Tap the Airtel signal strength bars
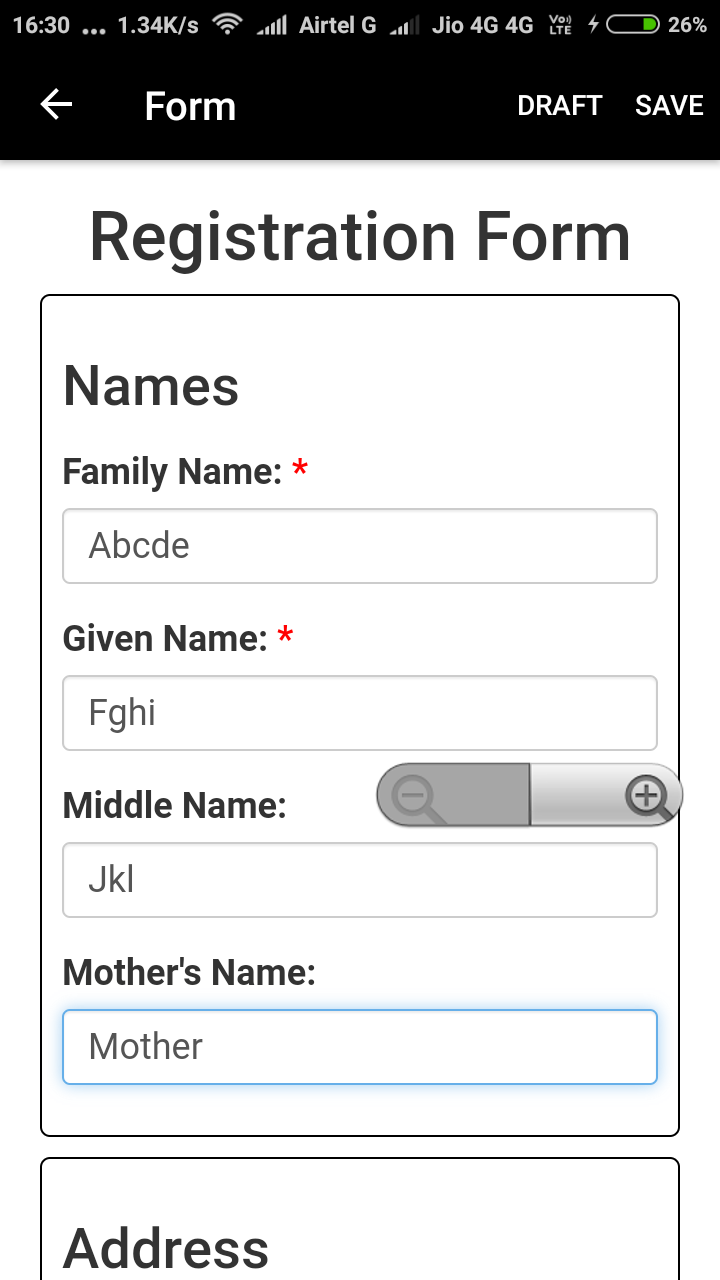Viewport: 720px width, 1280px height. [x=272, y=25]
